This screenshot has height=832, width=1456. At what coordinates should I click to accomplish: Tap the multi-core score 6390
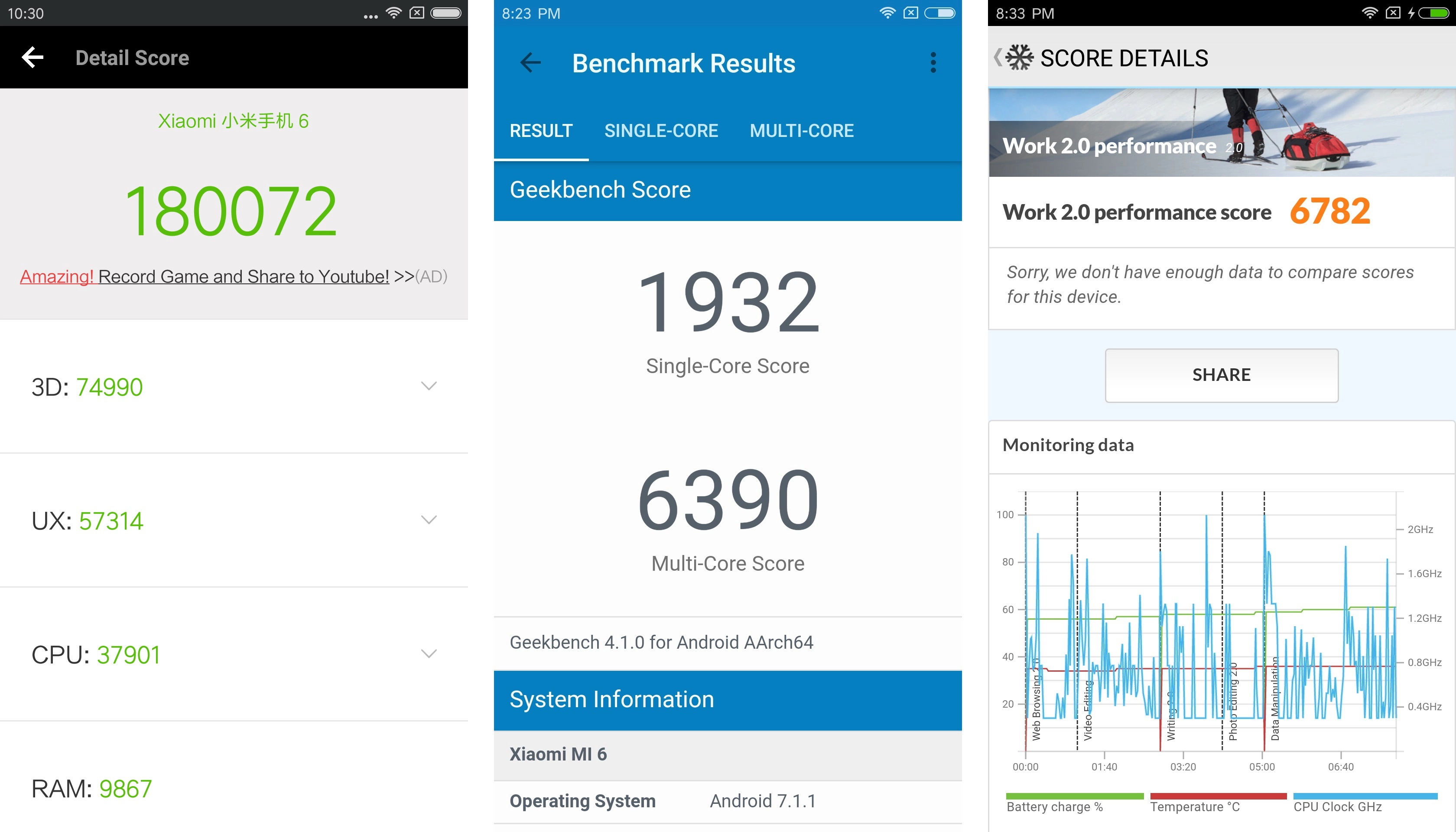[728, 500]
